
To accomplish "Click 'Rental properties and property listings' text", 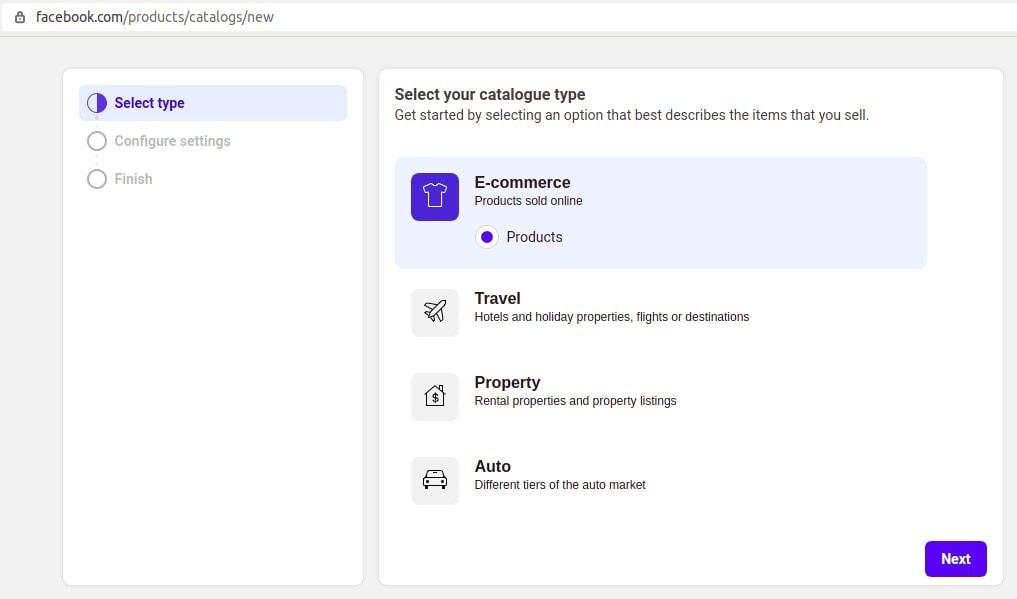I will tap(575, 401).
